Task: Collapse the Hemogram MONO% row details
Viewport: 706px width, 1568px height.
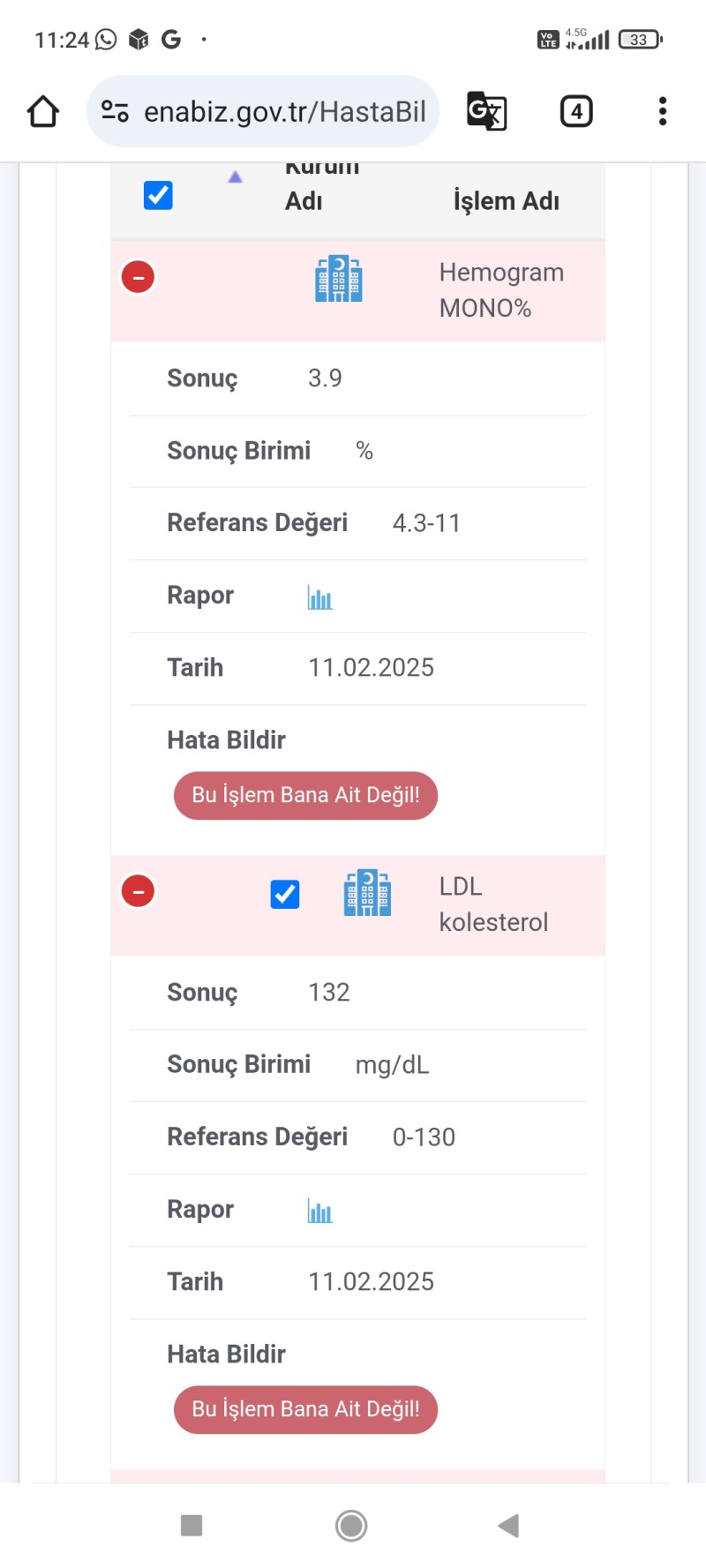Action: [x=138, y=277]
